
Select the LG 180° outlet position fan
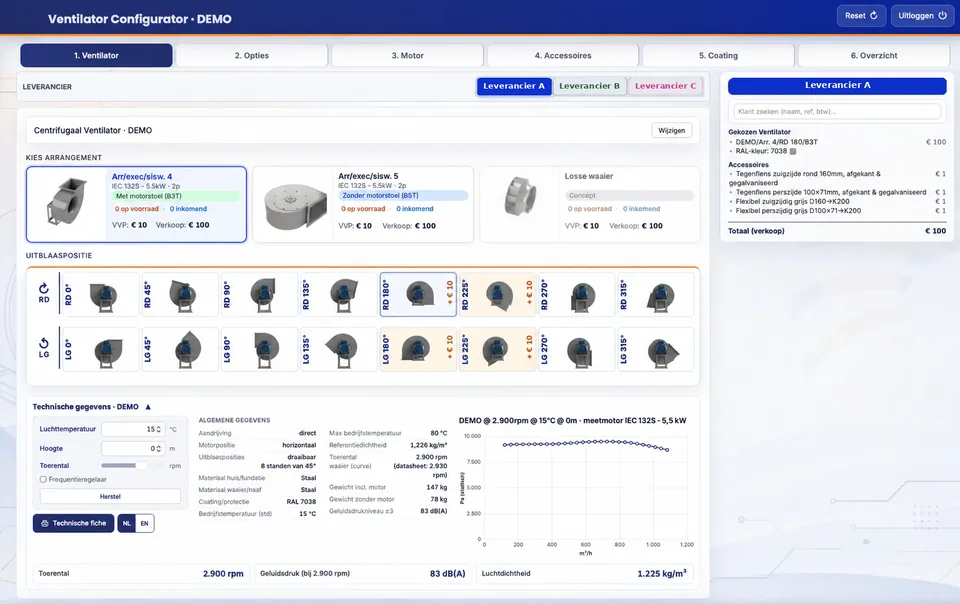418,349
